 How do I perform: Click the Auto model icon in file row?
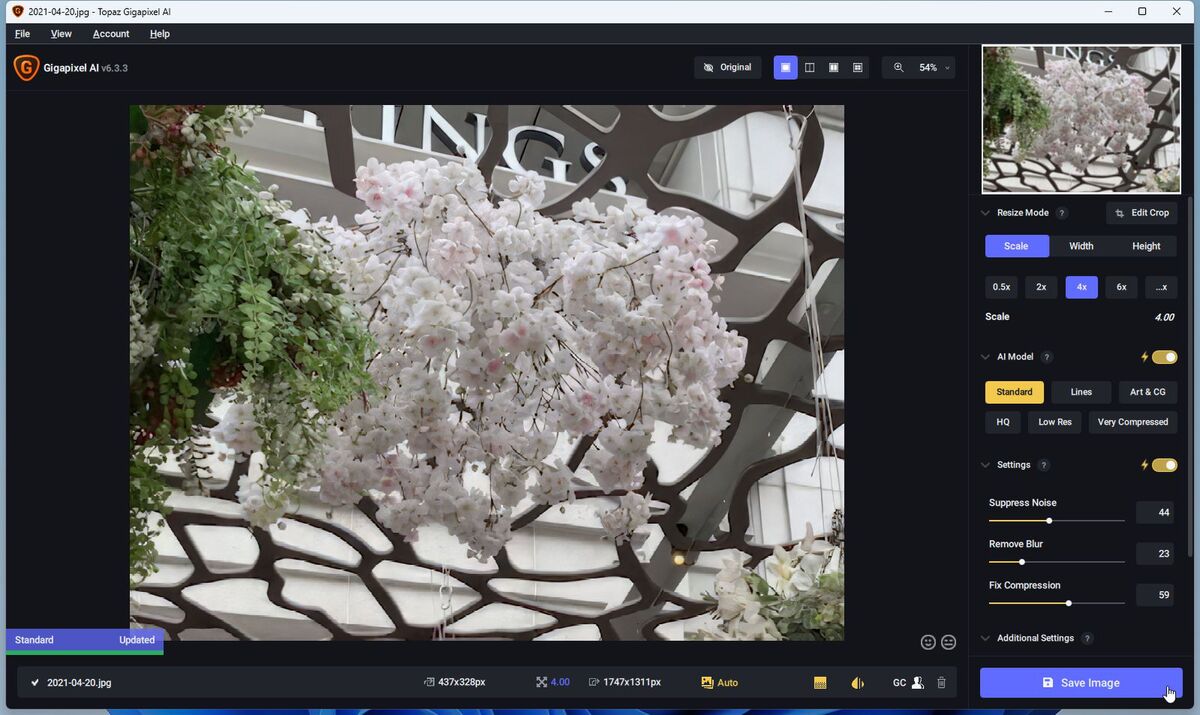pyautogui.click(x=707, y=683)
